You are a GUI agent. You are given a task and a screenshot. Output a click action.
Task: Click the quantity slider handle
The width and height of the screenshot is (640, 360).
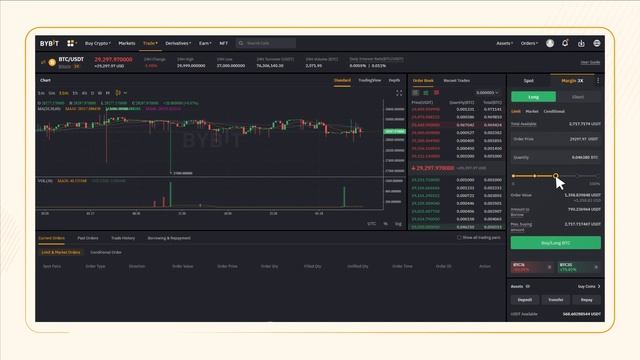556,176
